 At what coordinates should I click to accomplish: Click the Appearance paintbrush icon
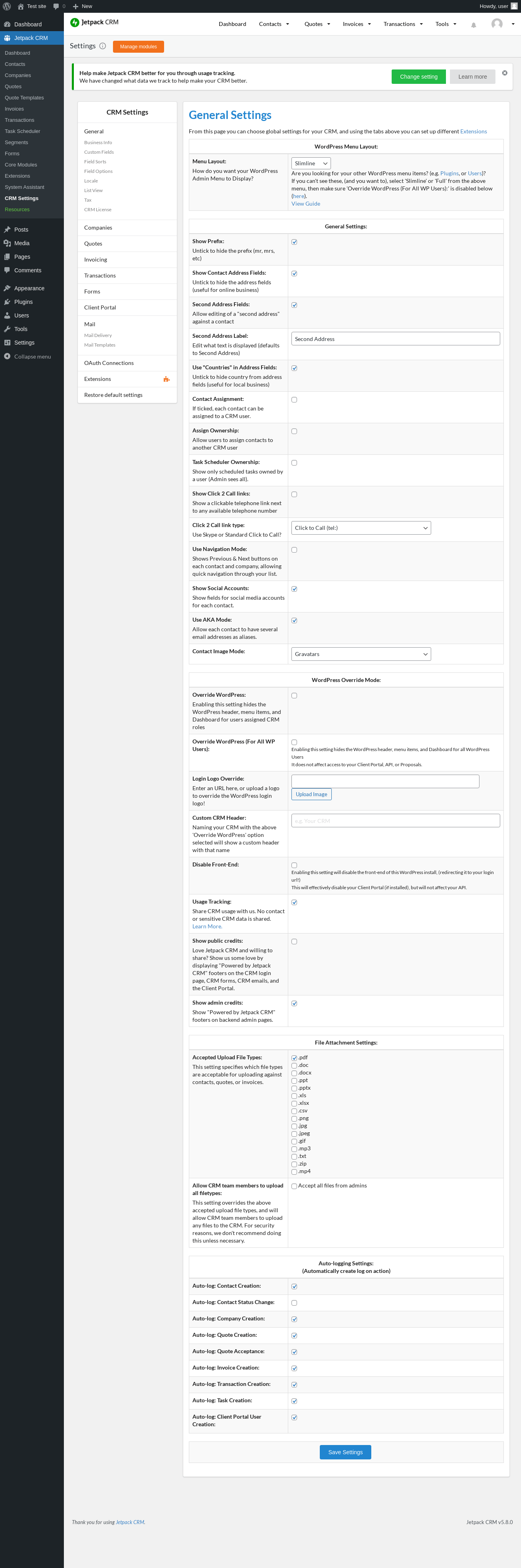click(x=7, y=289)
